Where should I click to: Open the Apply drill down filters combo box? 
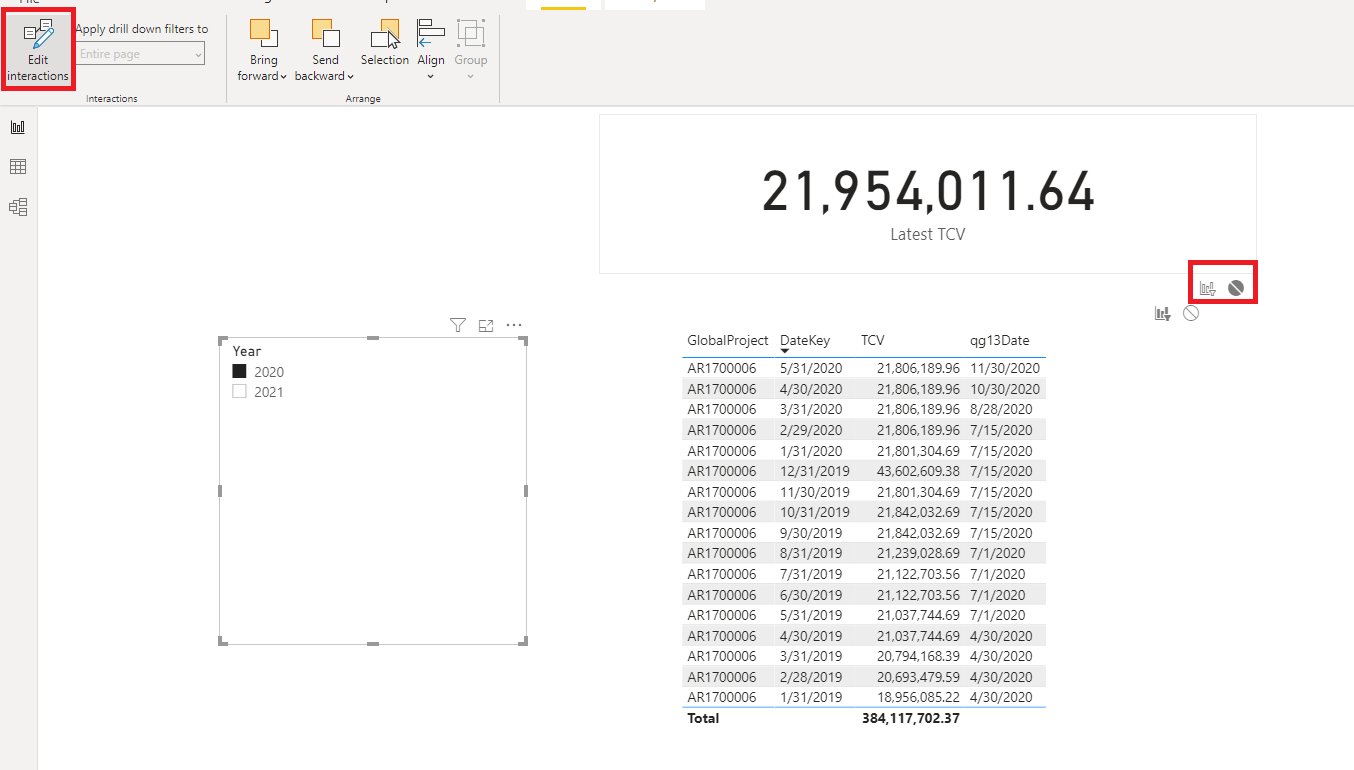(140, 54)
